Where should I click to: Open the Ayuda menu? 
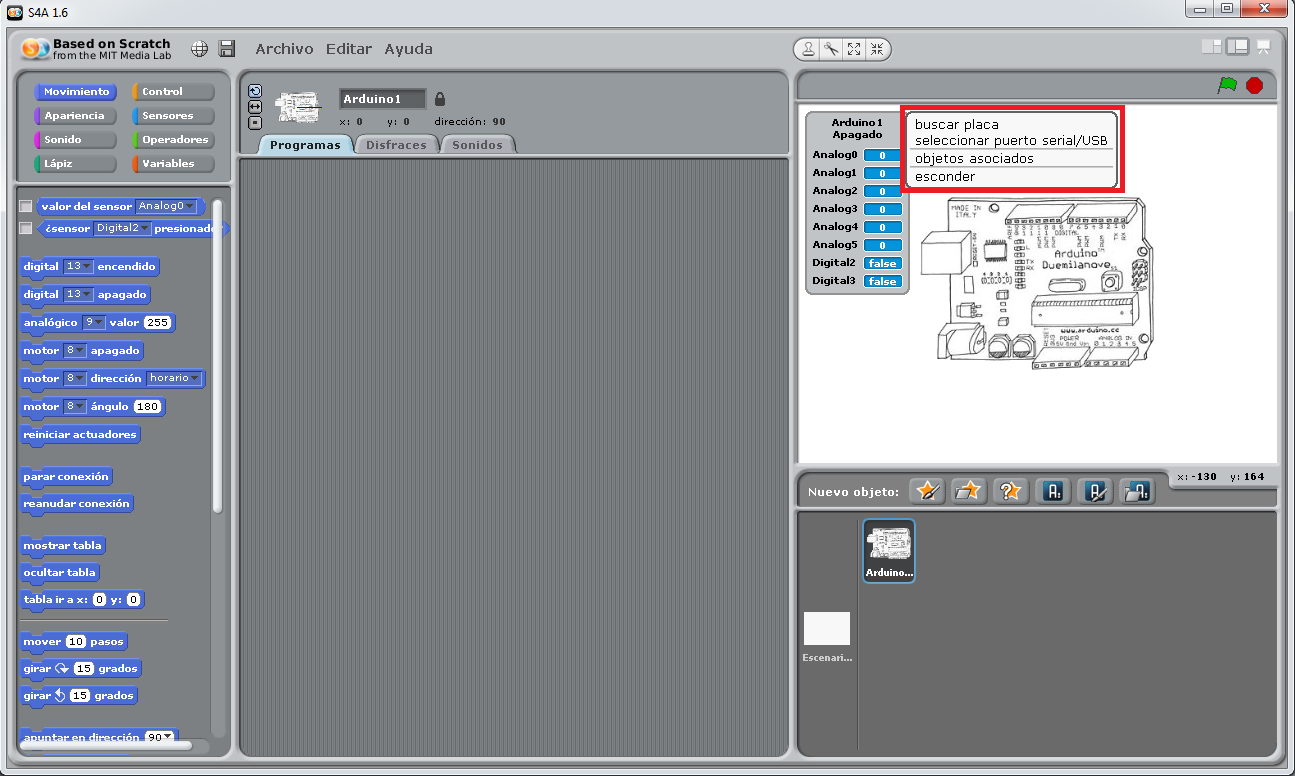(409, 49)
